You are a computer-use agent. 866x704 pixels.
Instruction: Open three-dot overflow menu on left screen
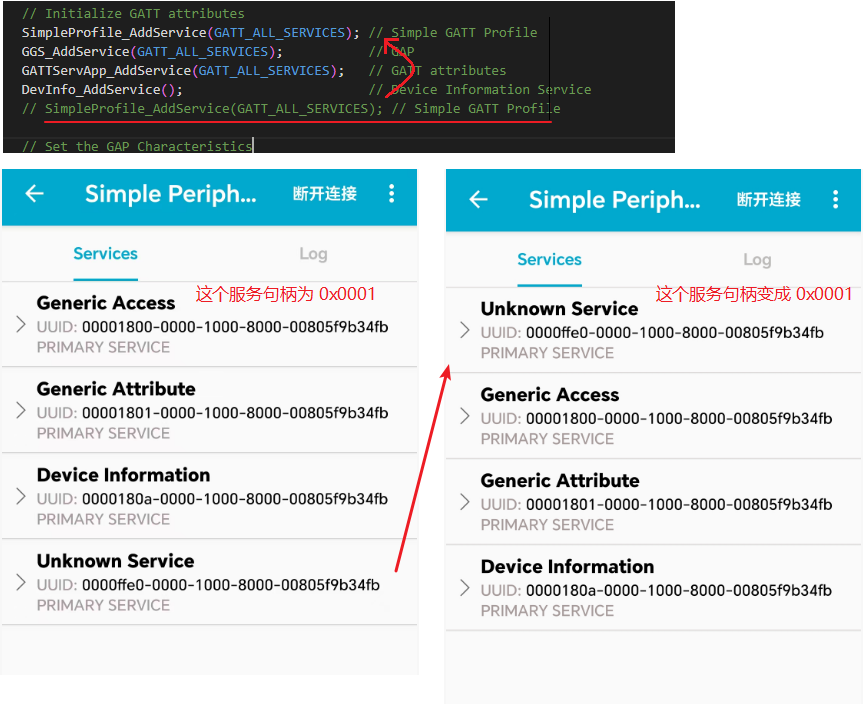tap(391, 194)
